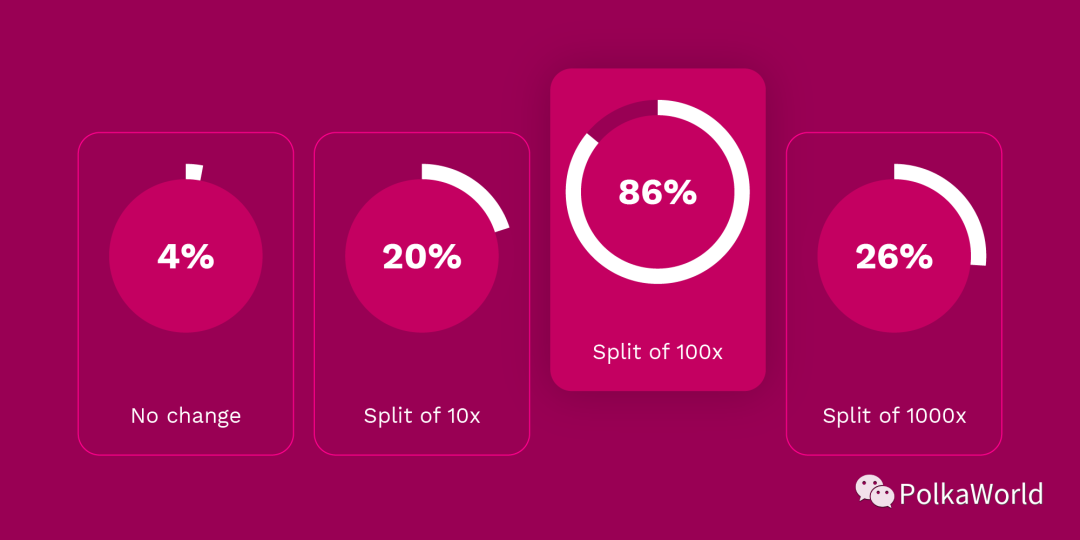1080x540 pixels.
Task: Select the "Split of 1000x" label
Action: [894, 416]
